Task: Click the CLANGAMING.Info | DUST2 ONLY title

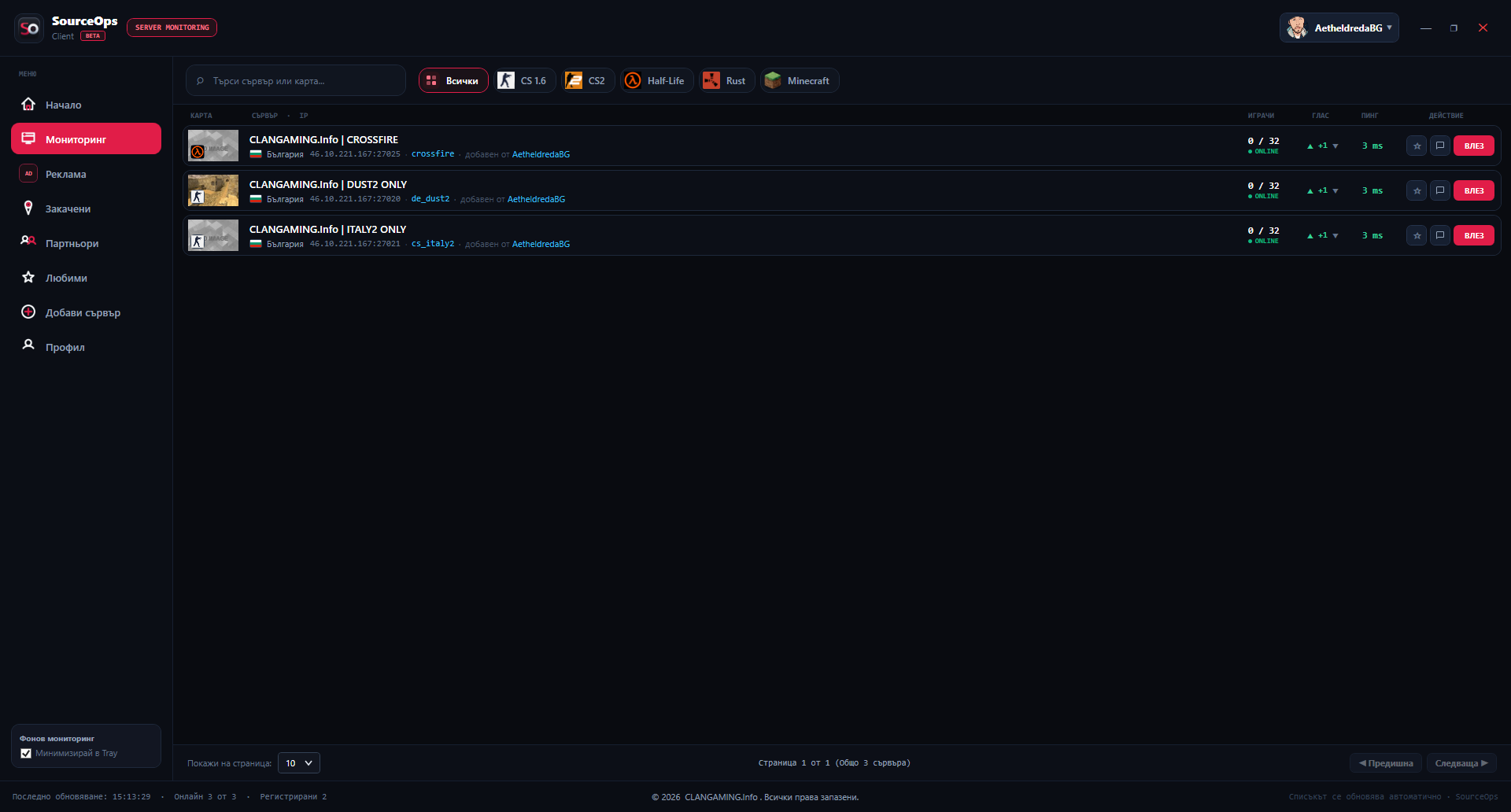Action: tap(328, 185)
